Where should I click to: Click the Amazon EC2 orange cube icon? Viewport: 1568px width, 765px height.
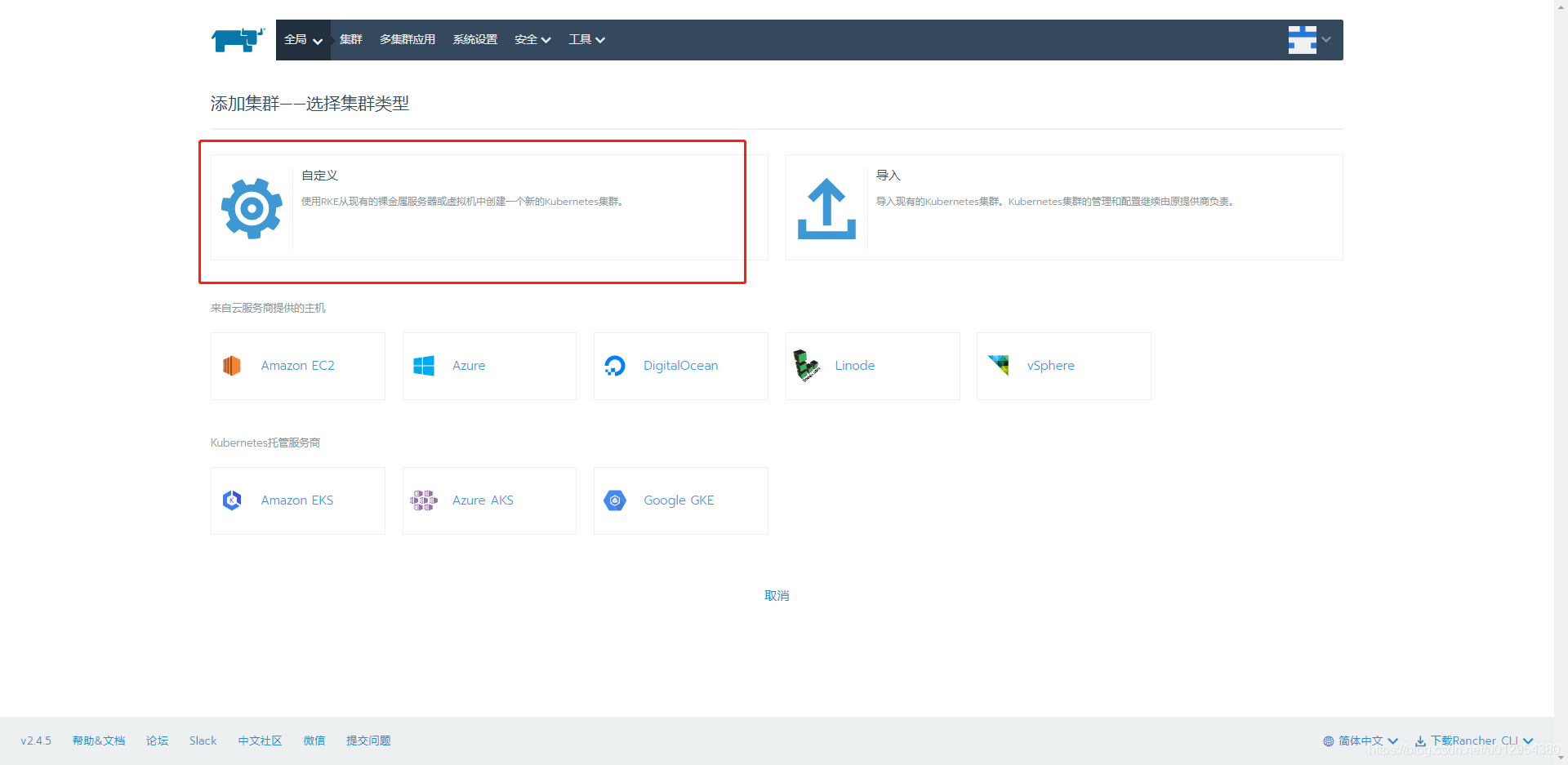click(232, 366)
